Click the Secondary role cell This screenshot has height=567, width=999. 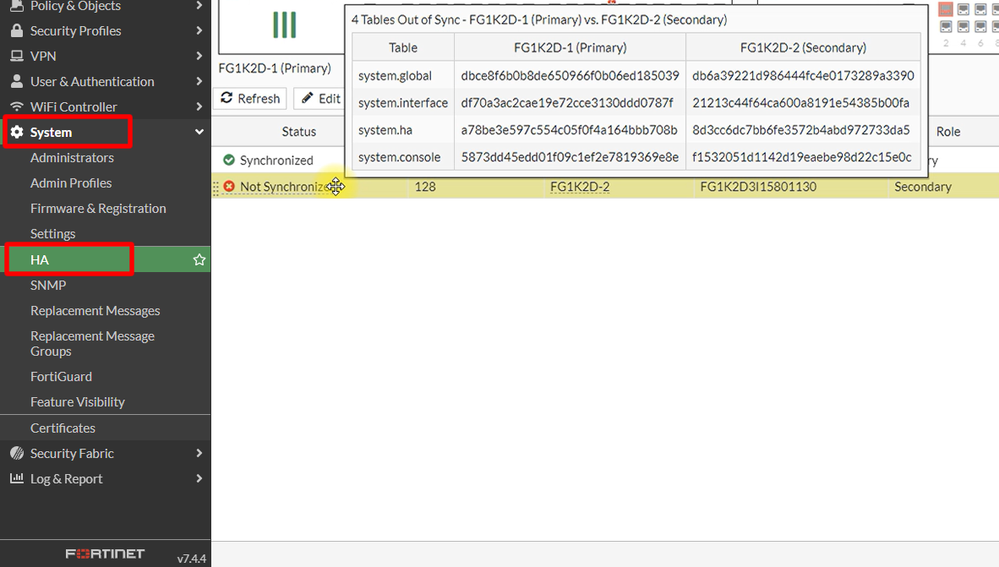coord(923,187)
